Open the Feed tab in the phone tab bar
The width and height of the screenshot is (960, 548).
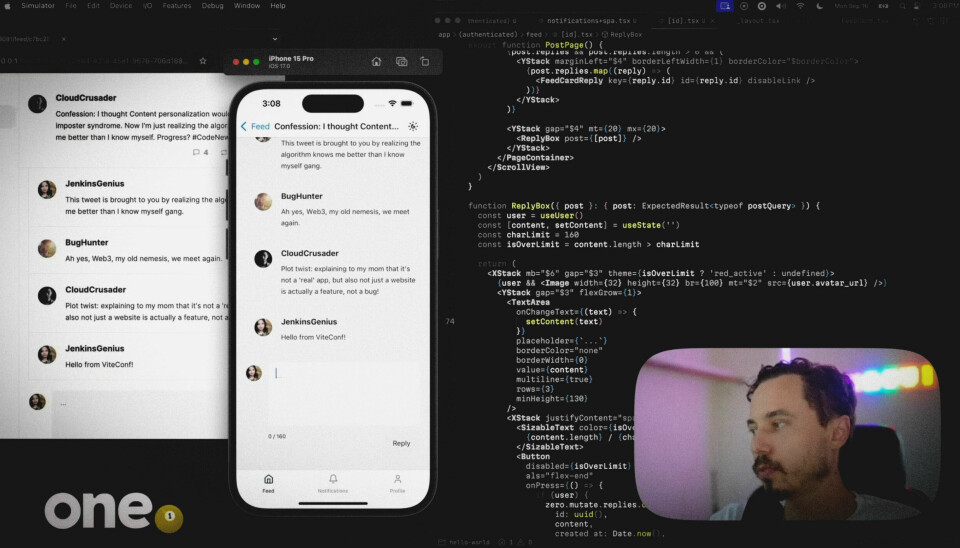tap(268, 483)
